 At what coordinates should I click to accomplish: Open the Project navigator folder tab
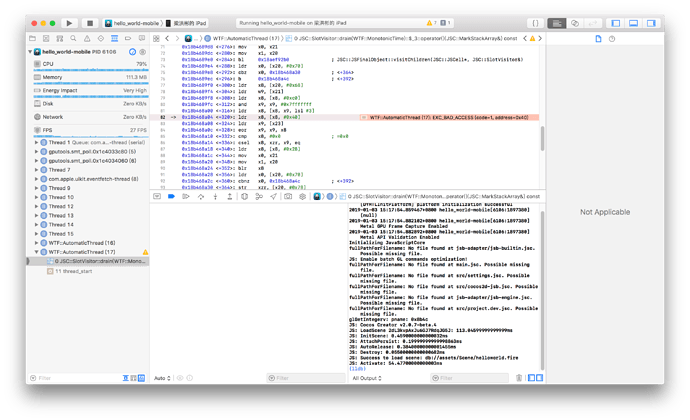pyautogui.click(x=32, y=38)
